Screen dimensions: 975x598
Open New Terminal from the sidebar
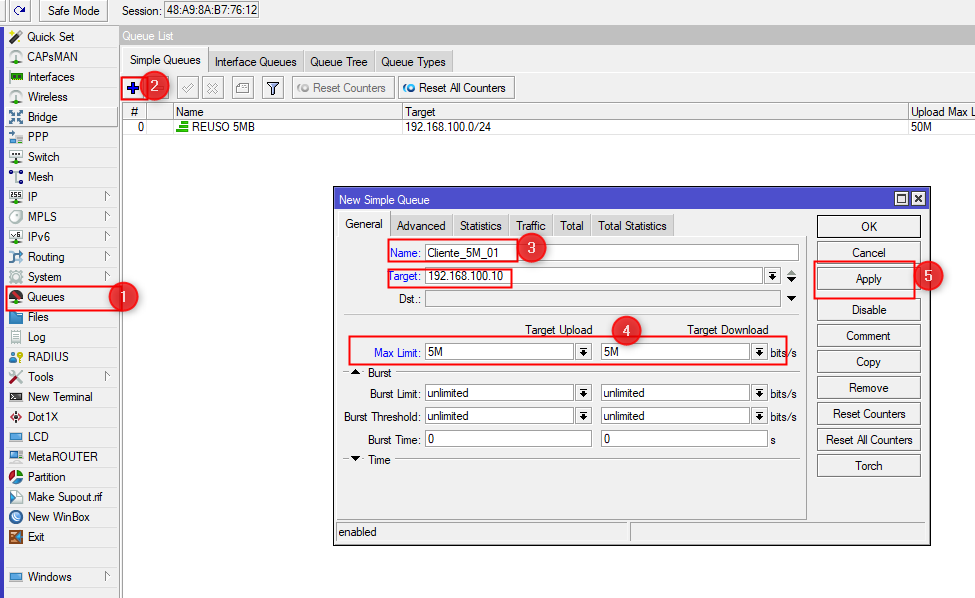tap(59, 397)
